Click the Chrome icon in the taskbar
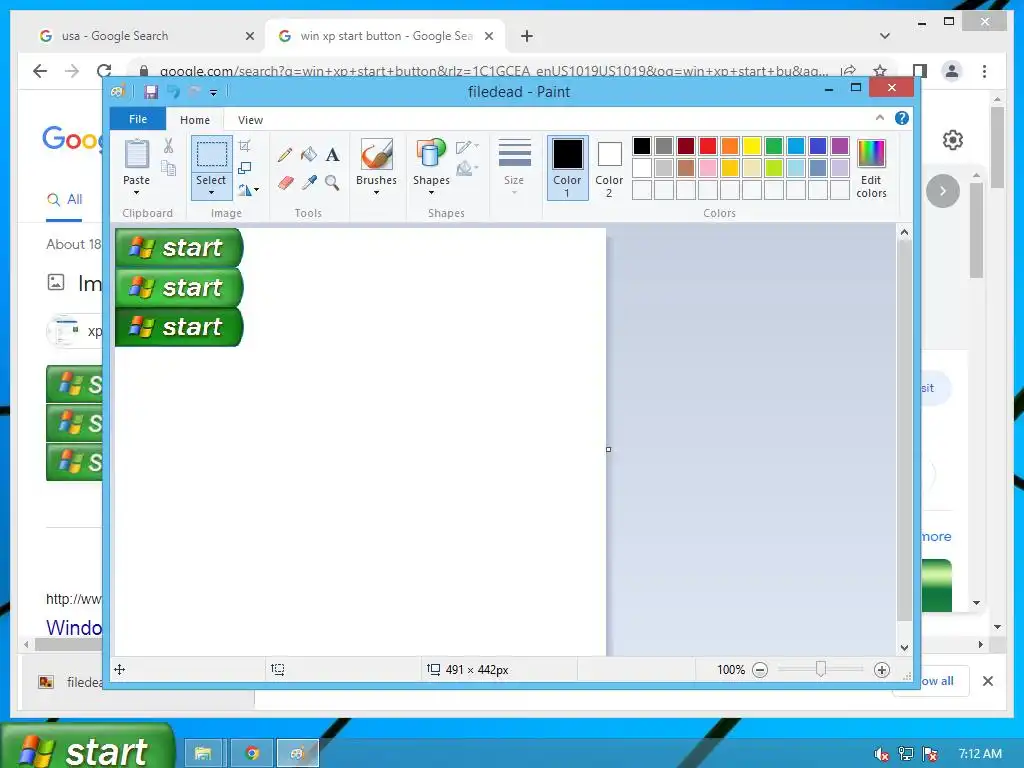The height and width of the screenshot is (768, 1024). [x=251, y=753]
